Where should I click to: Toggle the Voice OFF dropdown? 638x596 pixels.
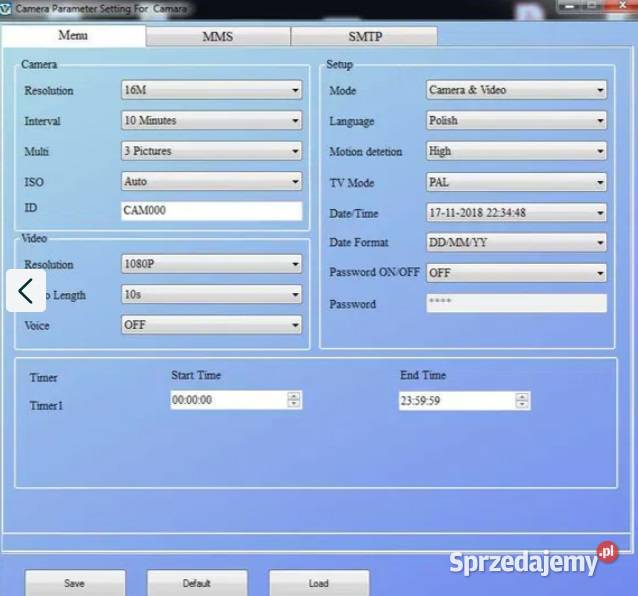click(211, 325)
